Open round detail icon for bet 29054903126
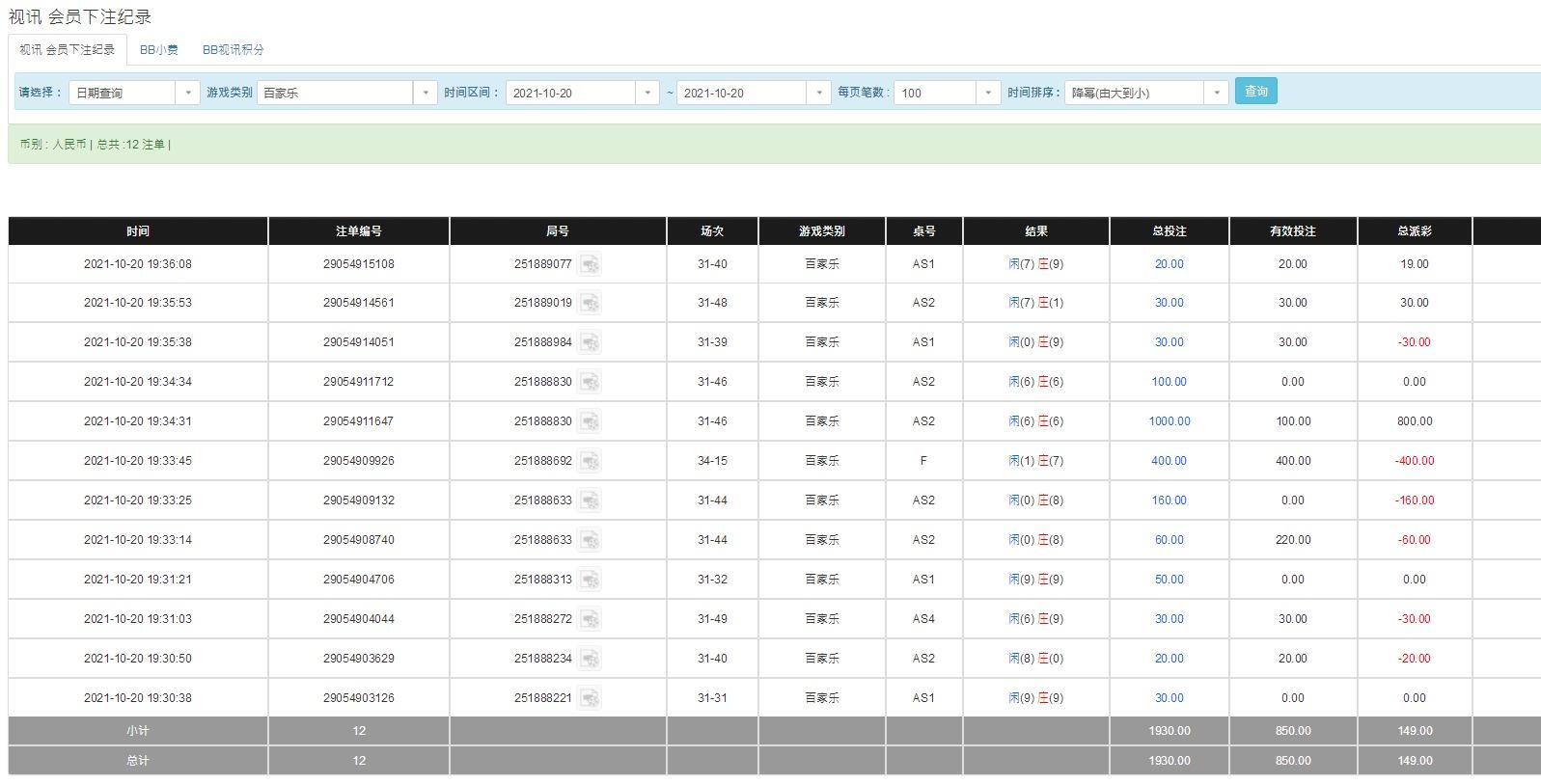Image resolution: width=1541 pixels, height=784 pixels. (589, 698)
